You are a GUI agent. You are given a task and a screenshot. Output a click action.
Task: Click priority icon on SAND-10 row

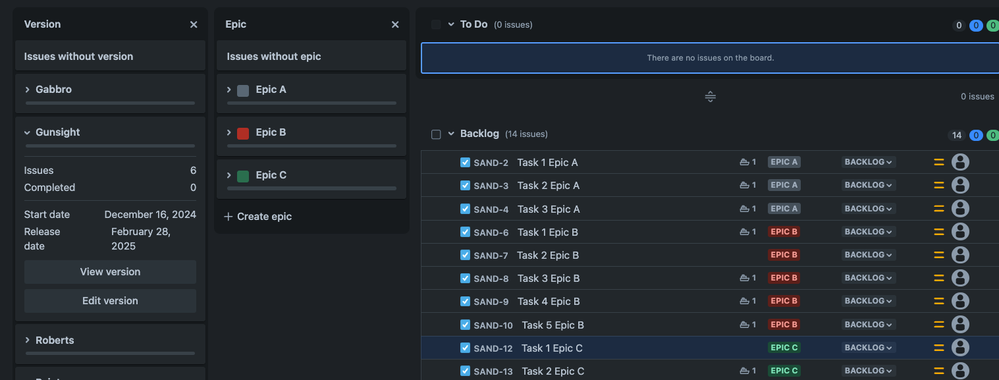coord(938,325)
